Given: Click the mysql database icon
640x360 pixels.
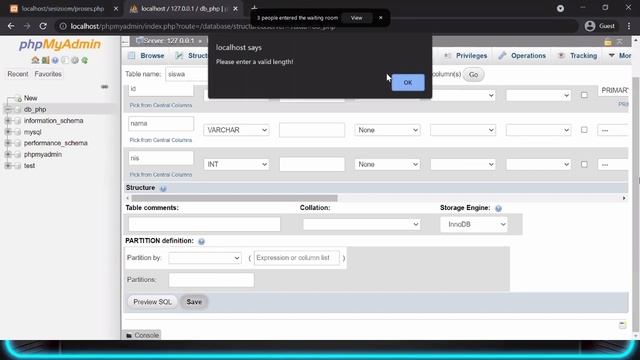Looking at the screenshot, I should tap(17, 132).
